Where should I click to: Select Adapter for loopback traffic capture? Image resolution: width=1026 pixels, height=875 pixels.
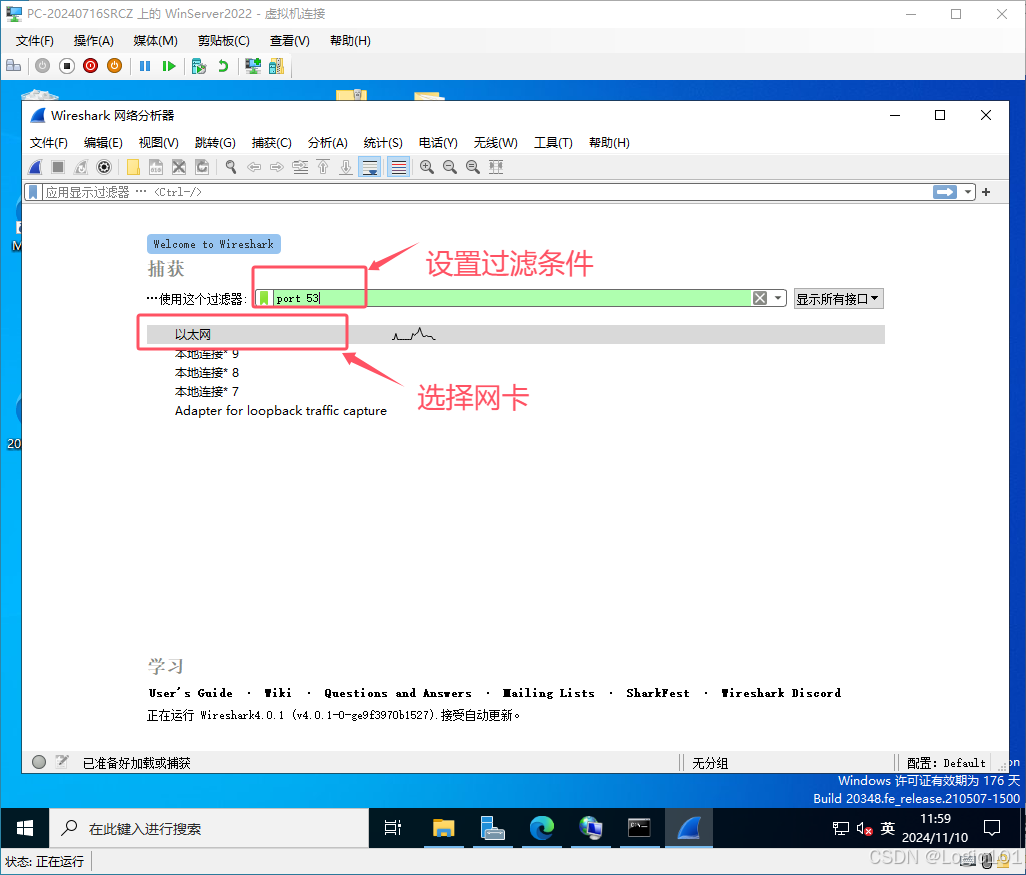pyautogui.click(x=281, y=410)
